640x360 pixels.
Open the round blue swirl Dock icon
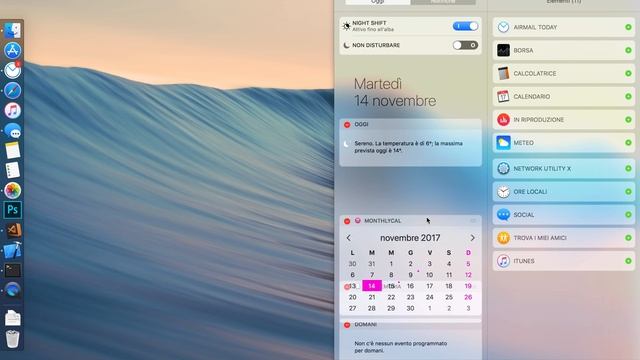[x=13, y=290]
